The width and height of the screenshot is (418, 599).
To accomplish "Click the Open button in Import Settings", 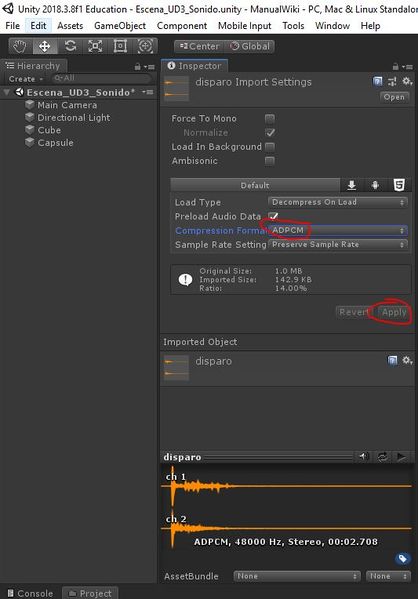I will (394, 97).
